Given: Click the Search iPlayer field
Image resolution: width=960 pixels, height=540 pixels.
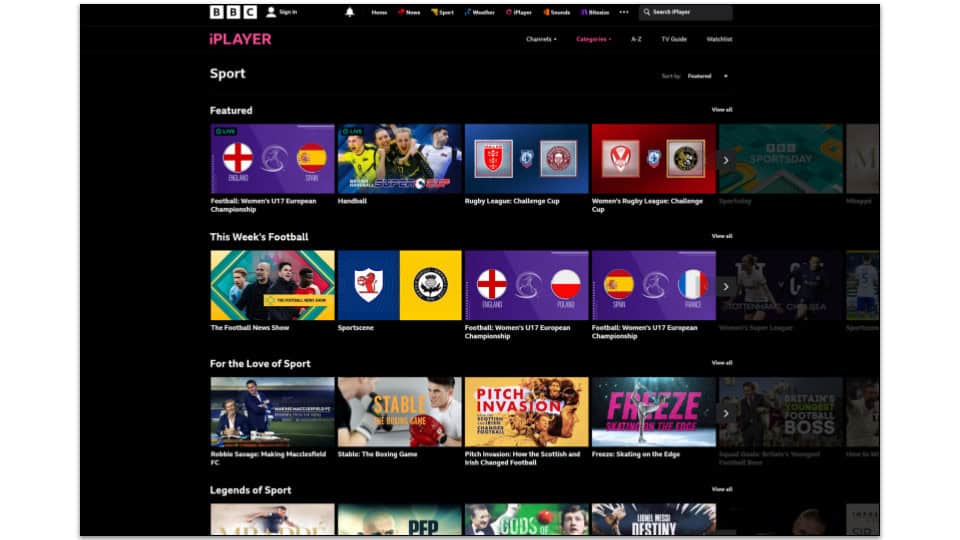Looking at the screenshot, I should click(x=685, y=12).
